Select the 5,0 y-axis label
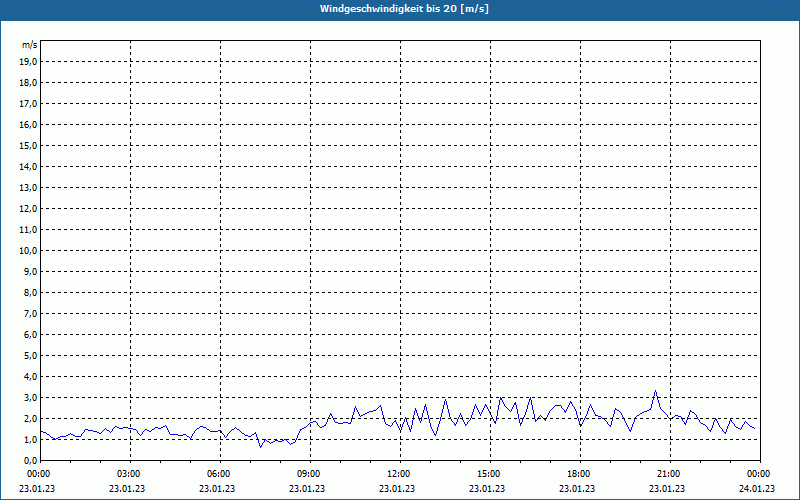Screen dimensions: 800x500 [x=31, y=355]
